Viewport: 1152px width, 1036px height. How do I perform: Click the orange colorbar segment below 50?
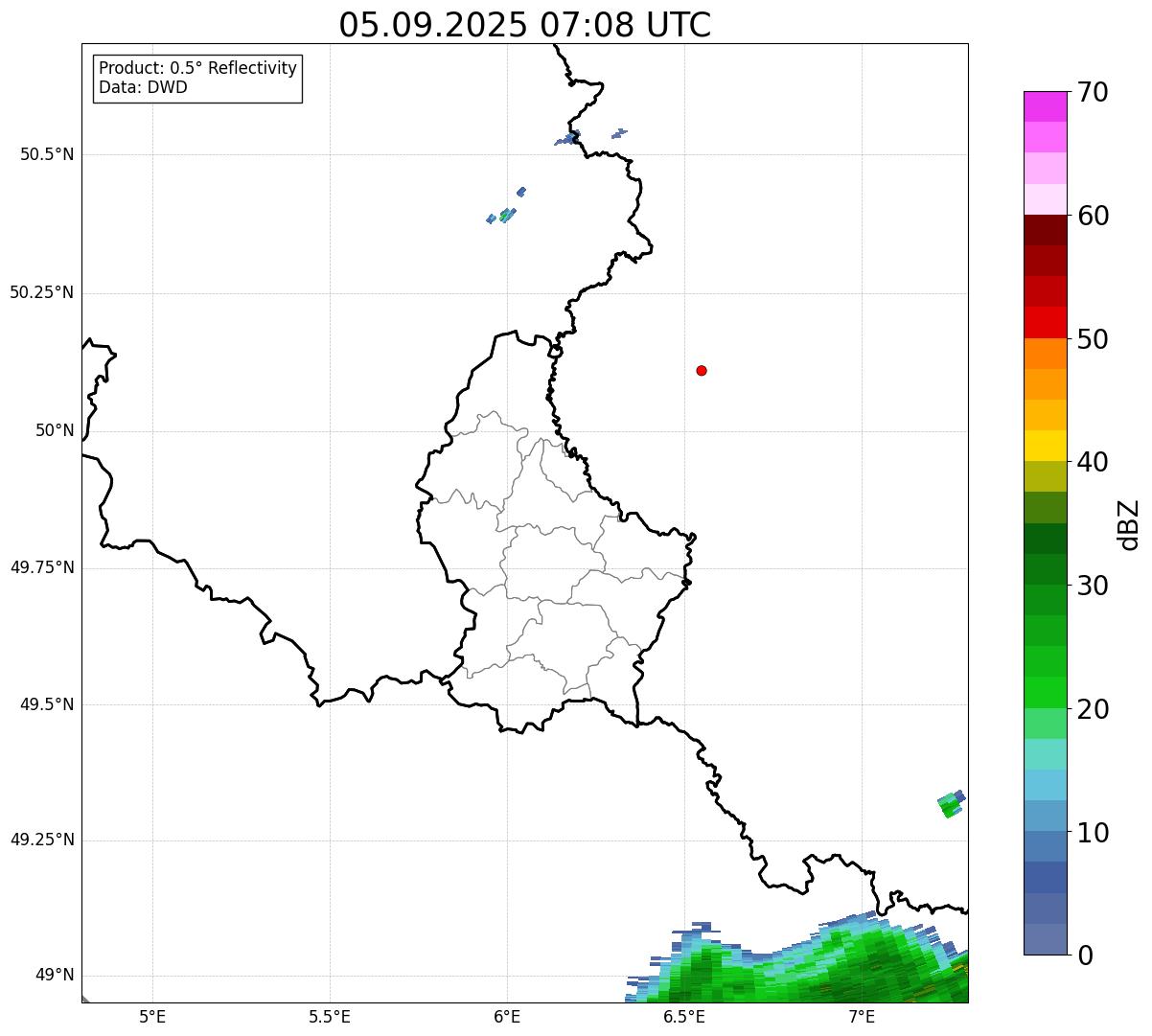(x=1045, y=354)
